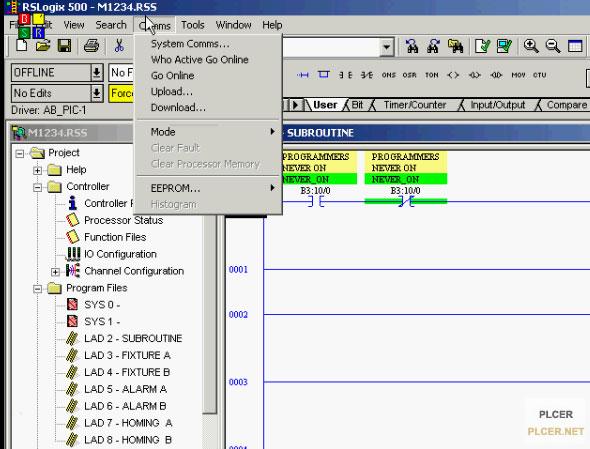This screenshot has width=590, height=449.
Task: Switch to the User instruction tab
Action: [325, 105]
